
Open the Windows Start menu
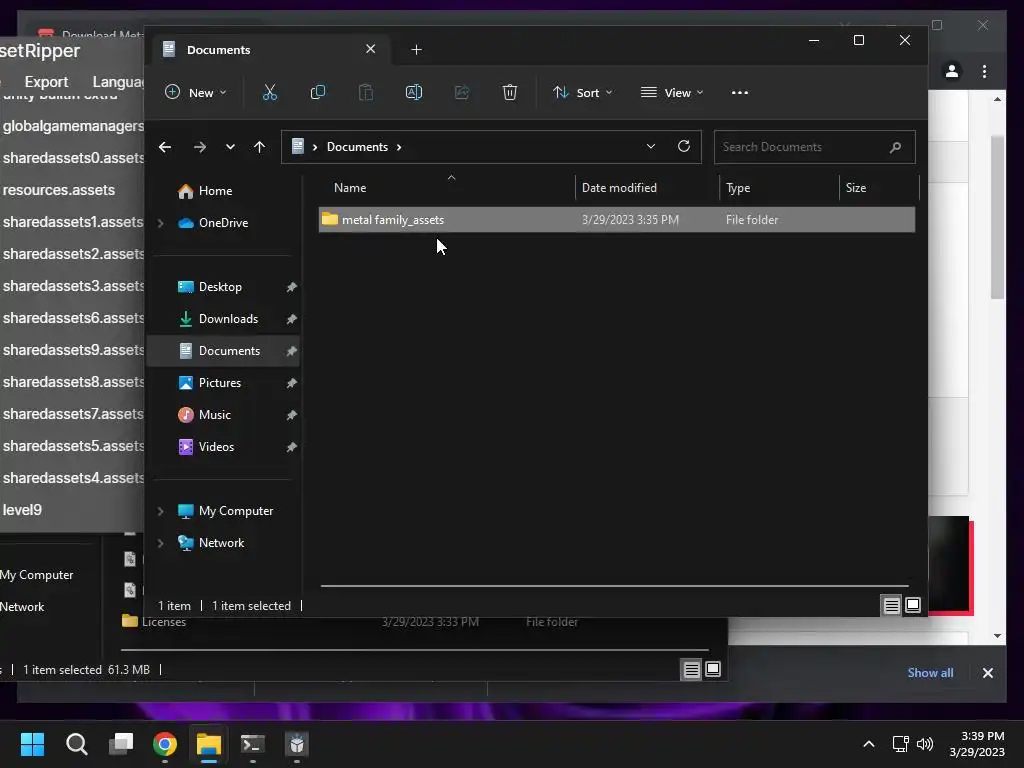point(32,744)
